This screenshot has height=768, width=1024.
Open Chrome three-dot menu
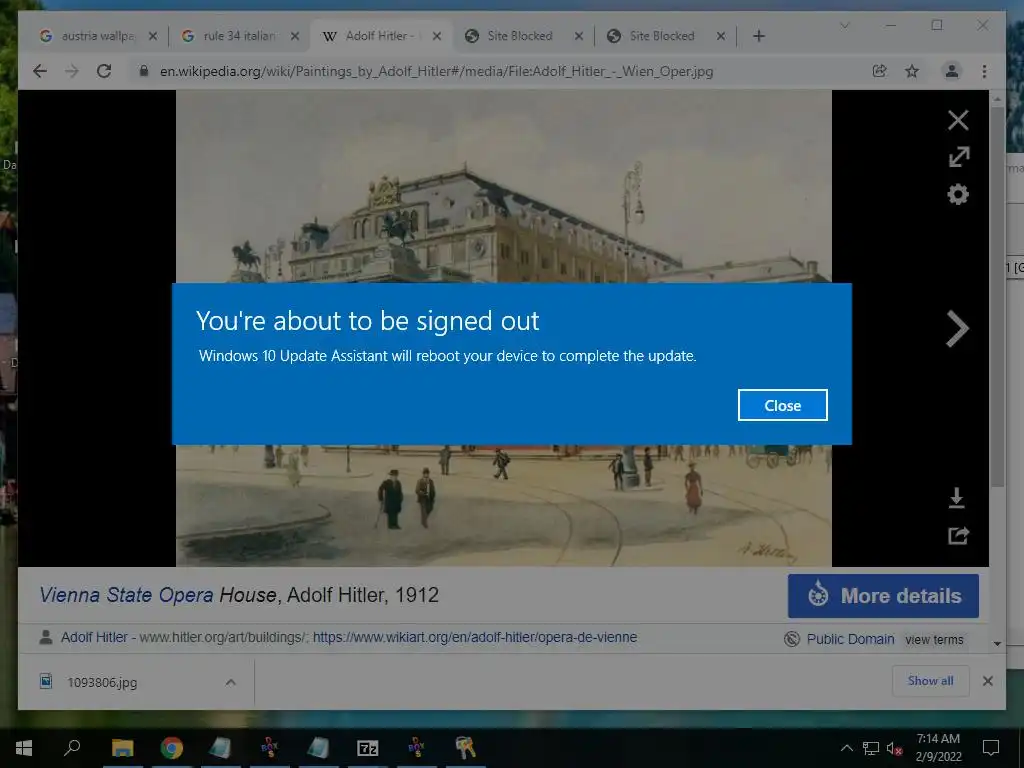tap(984, 71)
